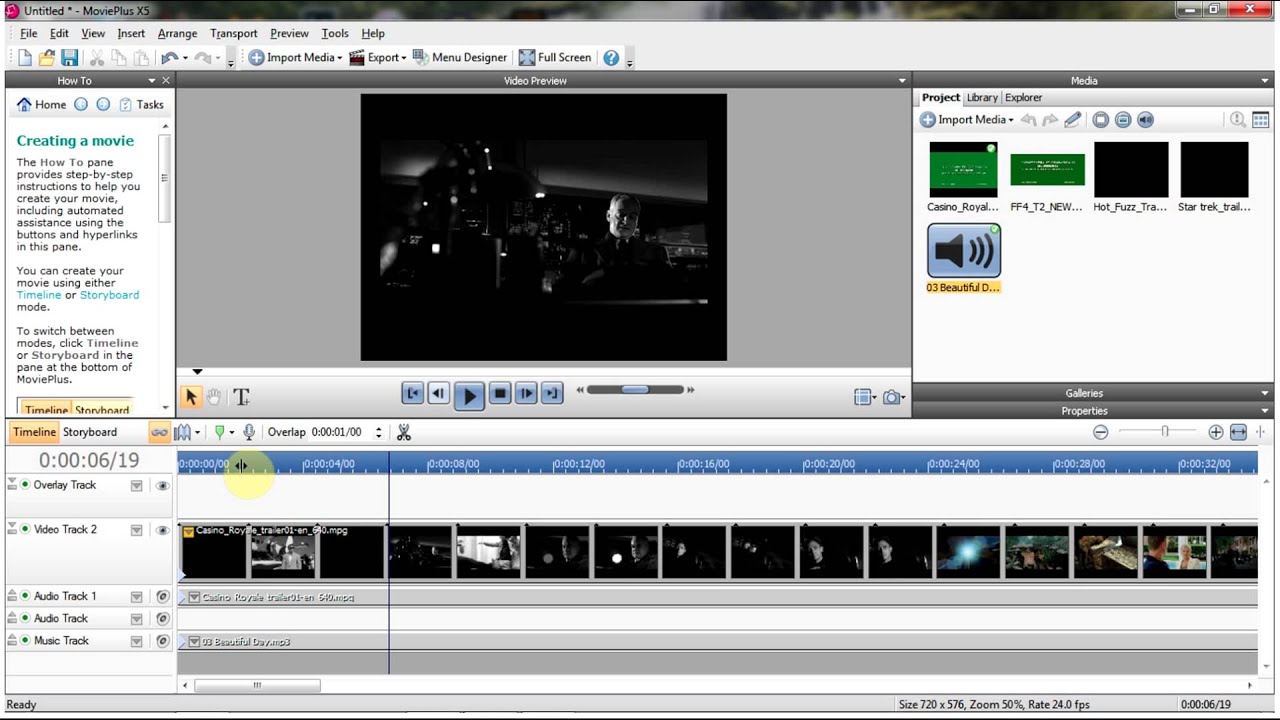Go to Home in the How To pane
Viewport: 1280px width, 720px height.
tap(42, 104)
